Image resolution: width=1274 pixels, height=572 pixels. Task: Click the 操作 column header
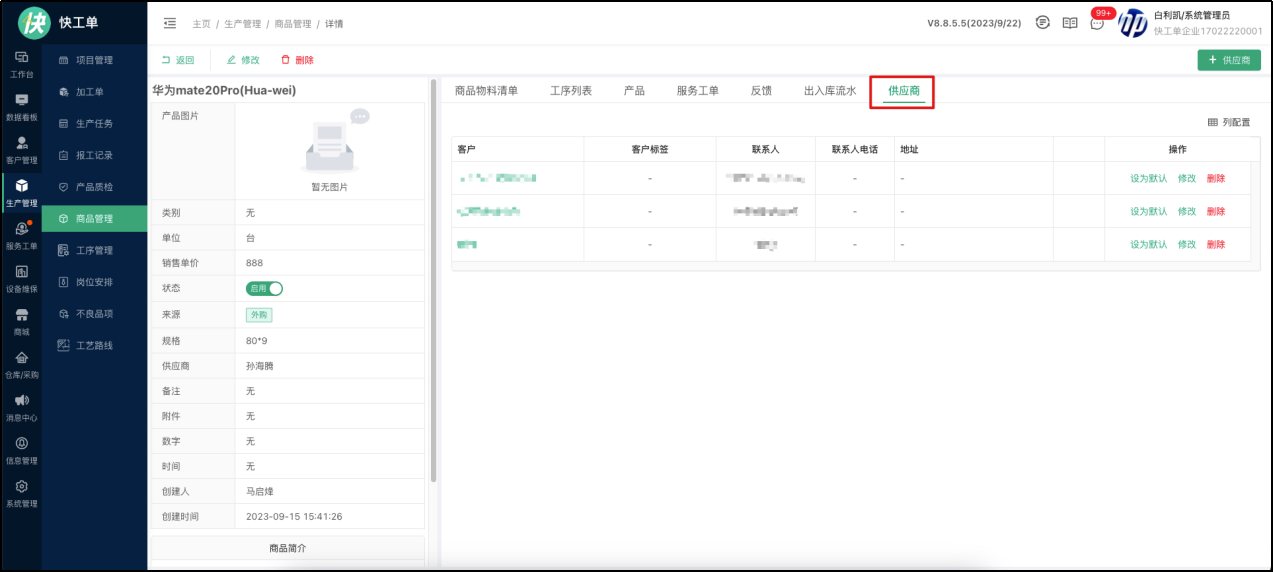pos(1177,149)
